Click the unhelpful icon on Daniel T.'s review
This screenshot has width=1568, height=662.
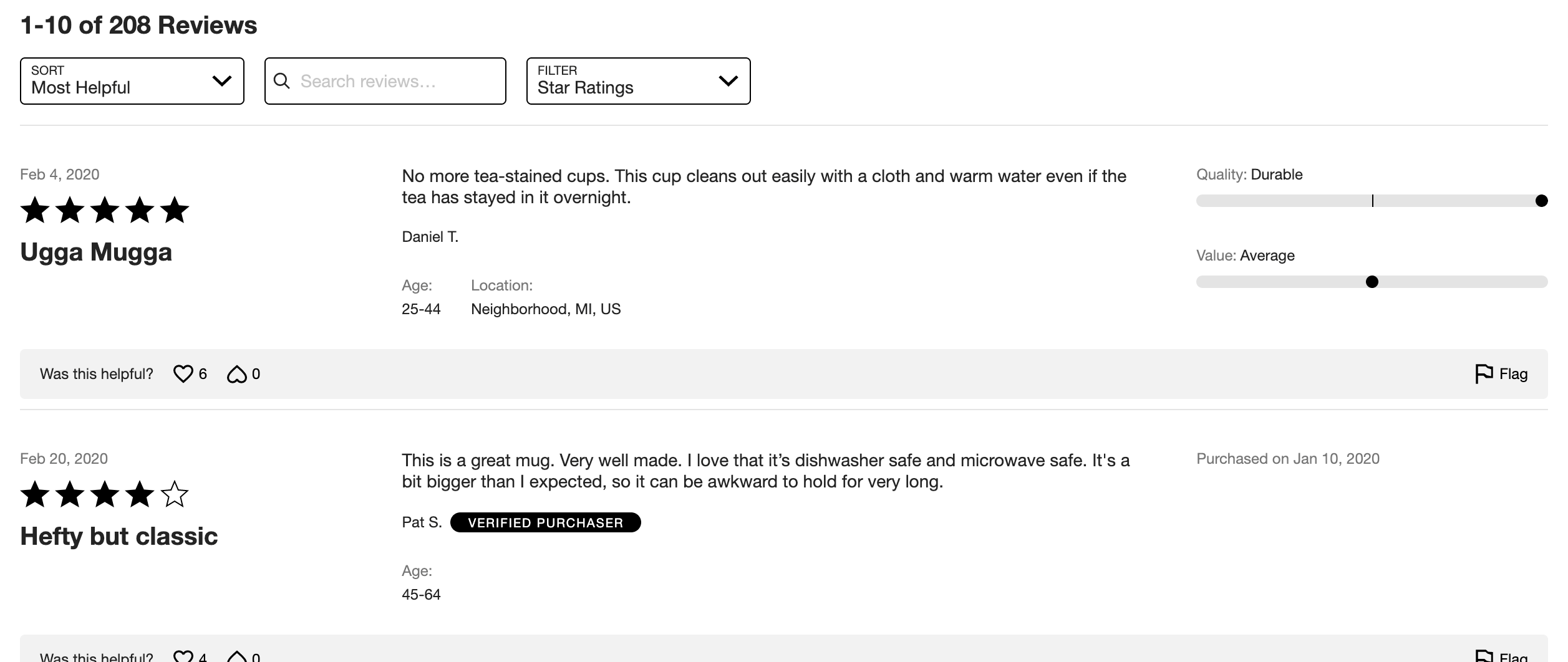click(236, 374)
